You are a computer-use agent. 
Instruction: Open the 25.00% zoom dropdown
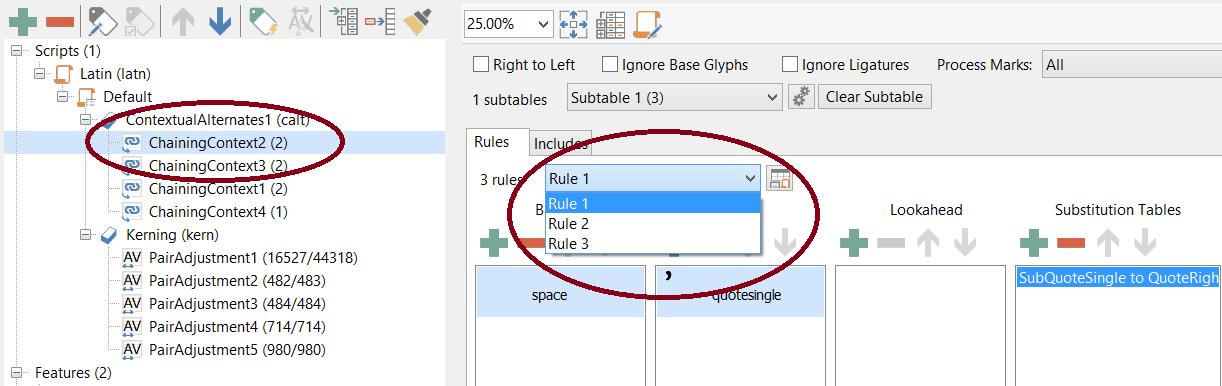pyautogui.click(x=508, y=22)
